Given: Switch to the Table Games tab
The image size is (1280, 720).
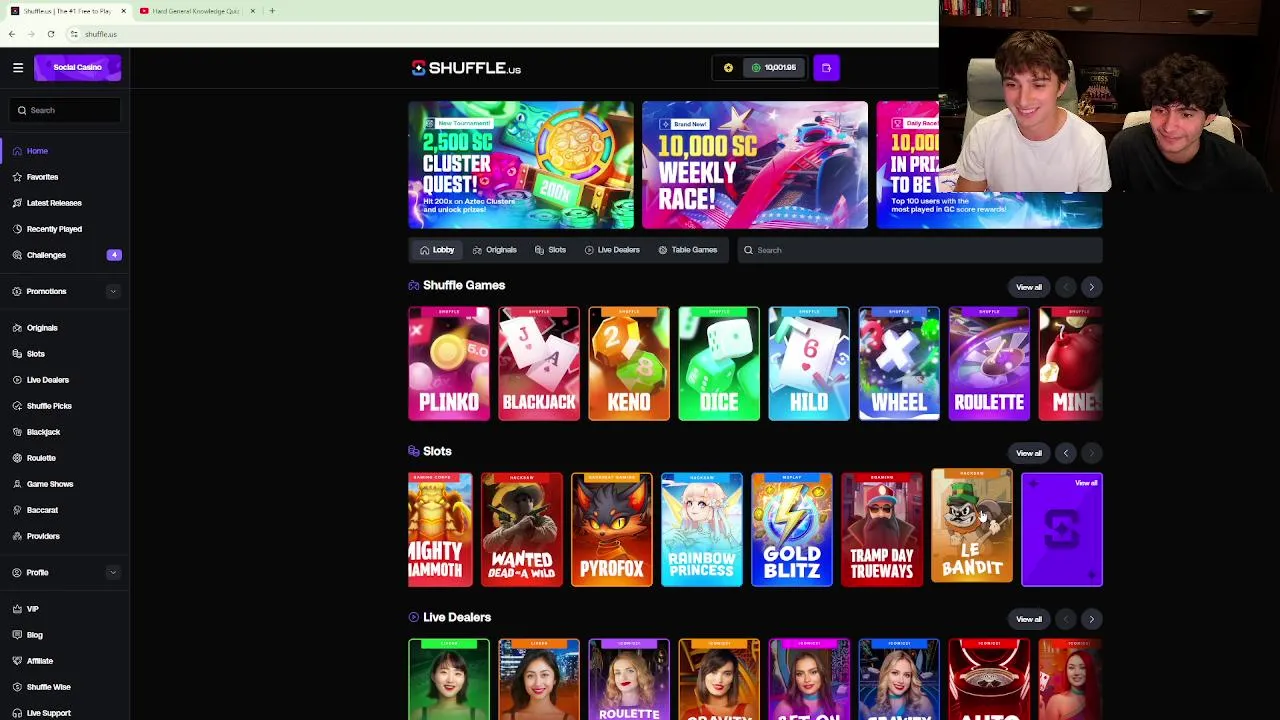Looking at the screenshot, I should click(688, 250).
